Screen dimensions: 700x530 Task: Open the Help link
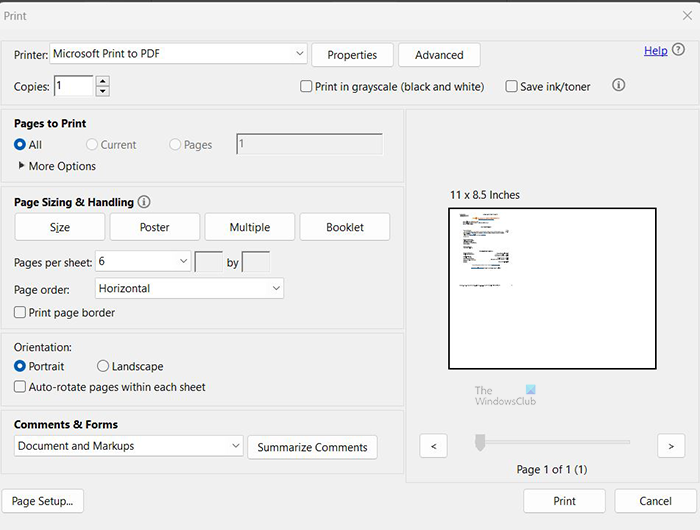point(655,51)
